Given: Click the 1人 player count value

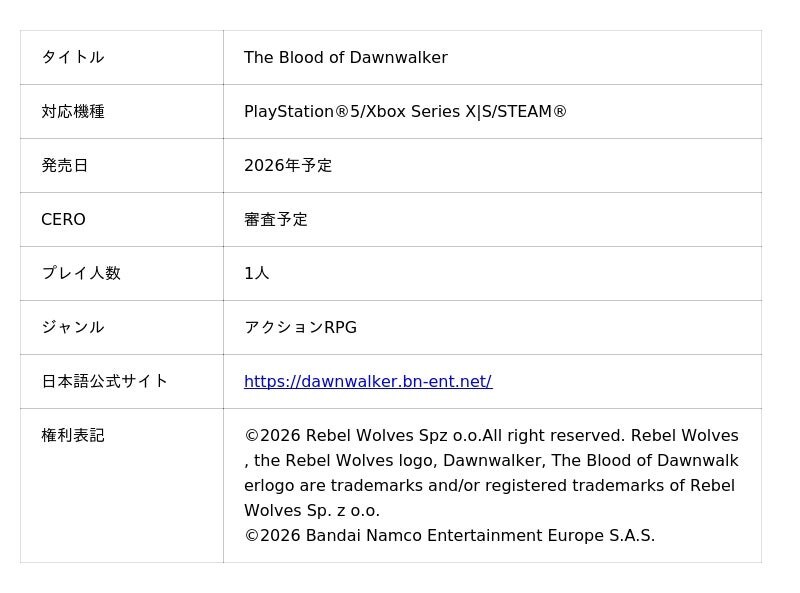Looking at the screenshot, I should click(x=256, y=273).
